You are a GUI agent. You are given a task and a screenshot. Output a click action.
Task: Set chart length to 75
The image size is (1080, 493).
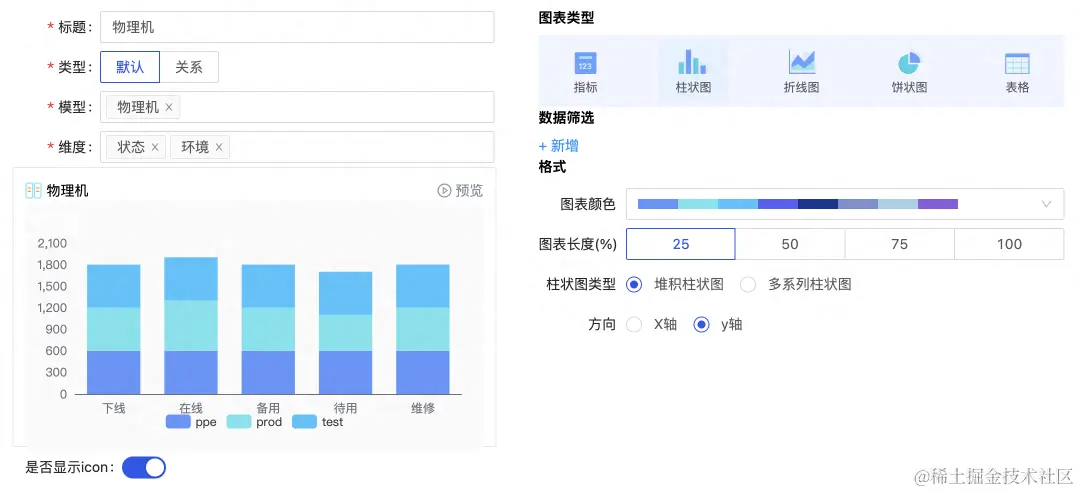click(900, 244)
